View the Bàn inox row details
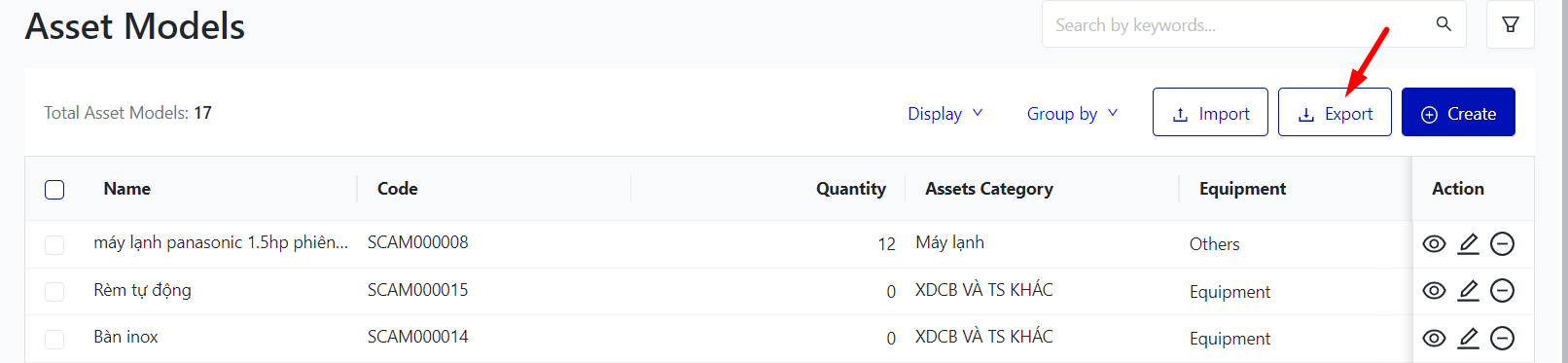Viewport: 1568px width, 363px height. (1434, 338)
